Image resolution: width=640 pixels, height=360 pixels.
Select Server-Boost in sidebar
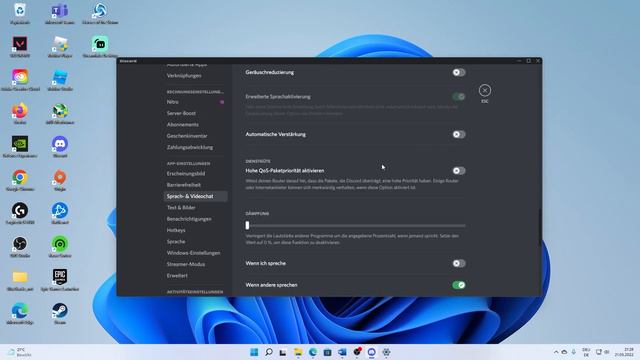[x=181, y=113]
